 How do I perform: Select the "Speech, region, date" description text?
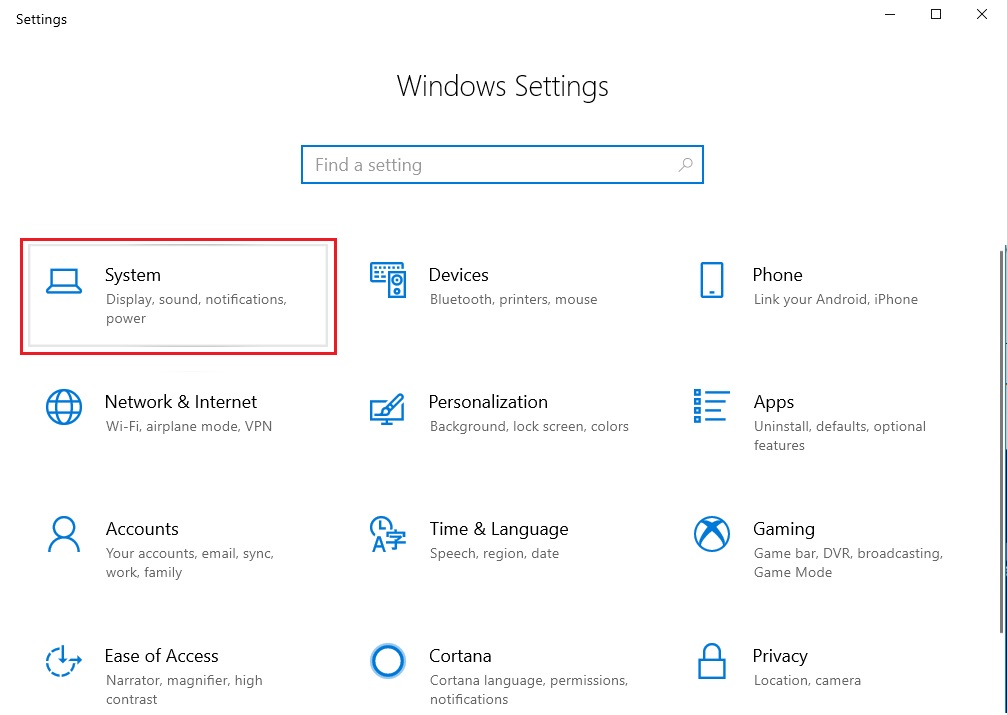pos(494,554)
